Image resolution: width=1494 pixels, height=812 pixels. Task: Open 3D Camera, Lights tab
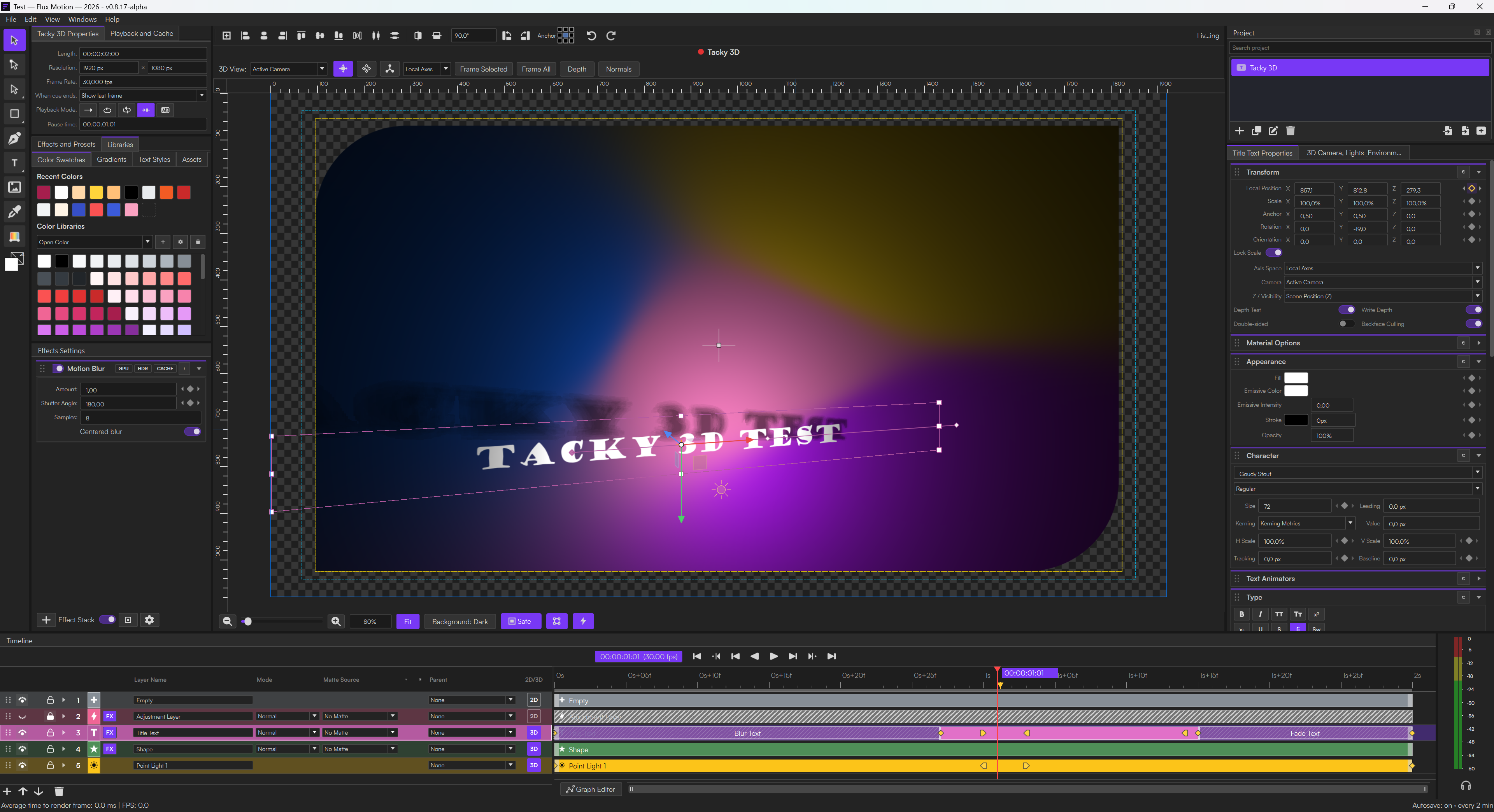(1354, 153)
